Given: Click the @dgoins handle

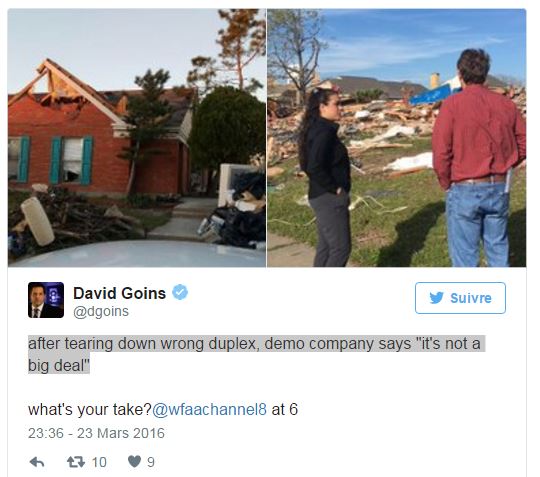Looking at the screenshot, I should point(101,311).
